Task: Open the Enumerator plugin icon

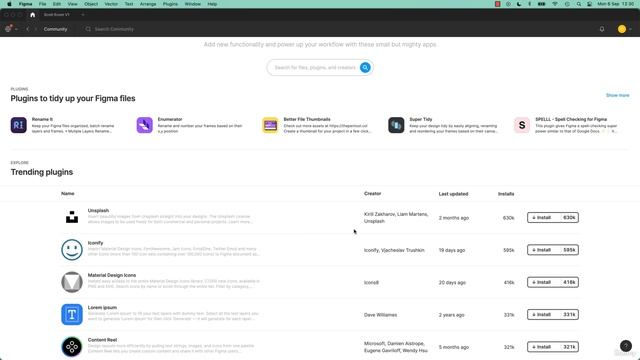Action: click(x=144, y=125)
